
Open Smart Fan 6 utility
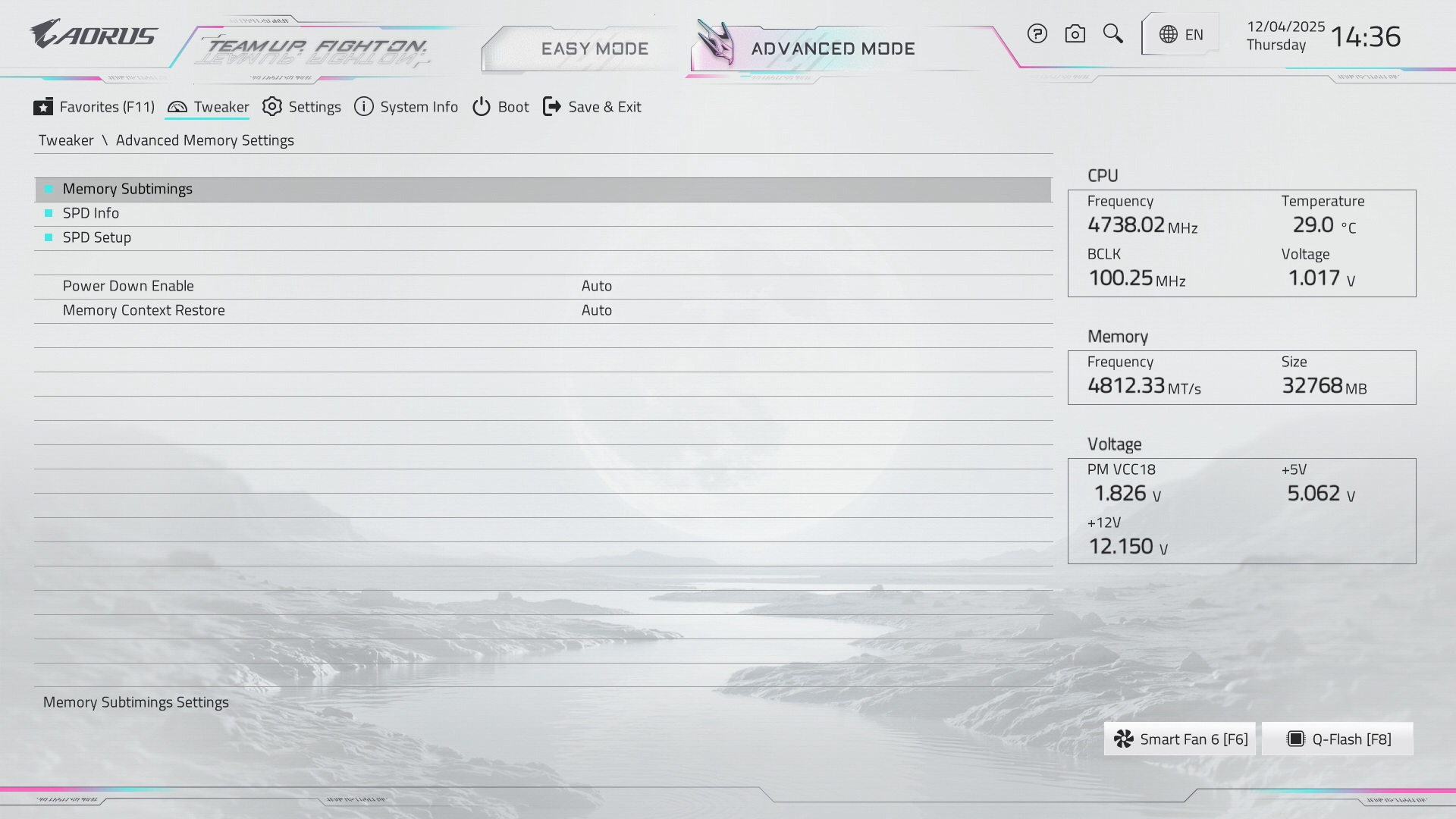[1180, 739]
